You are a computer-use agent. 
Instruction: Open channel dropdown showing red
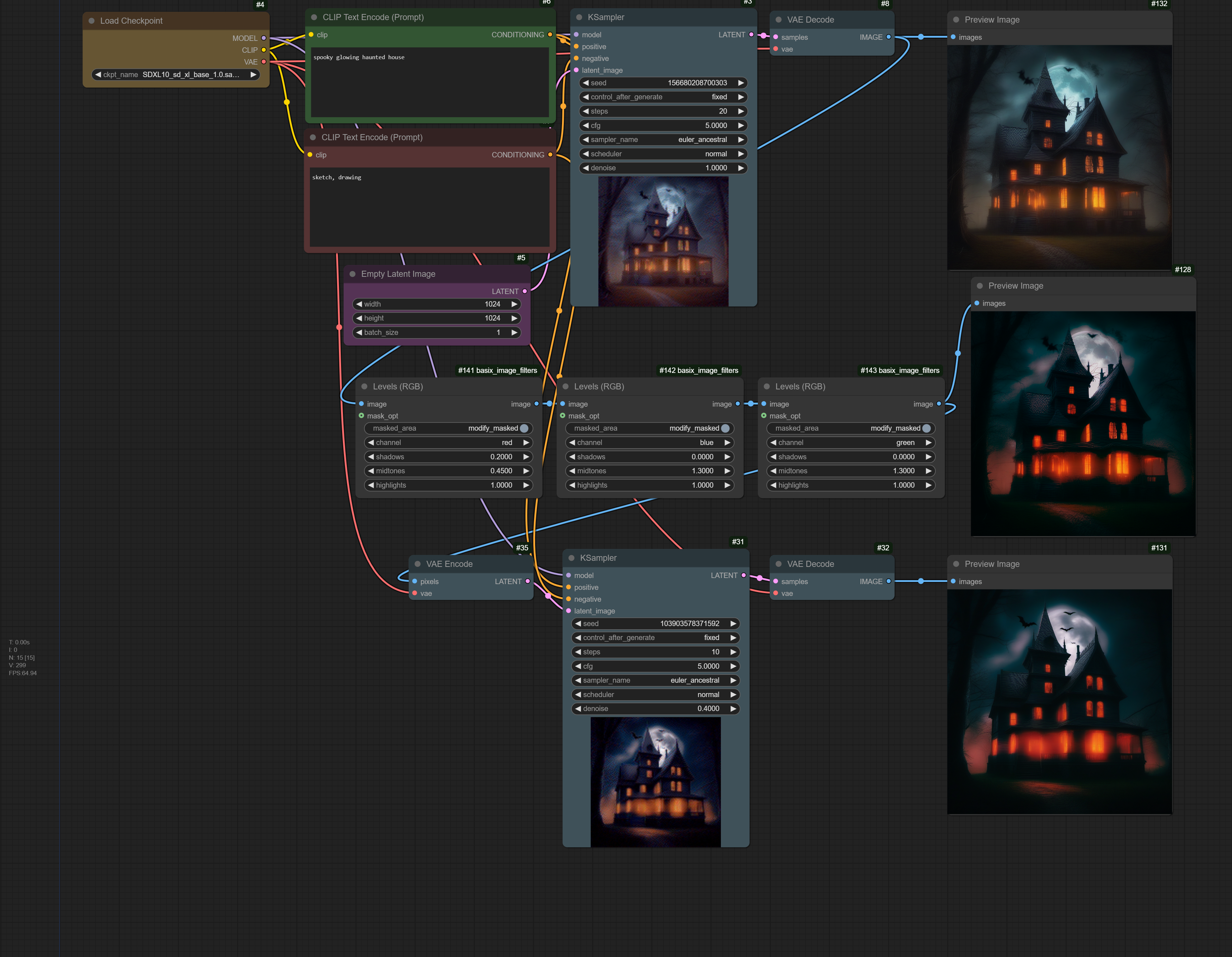click(448, 443)
